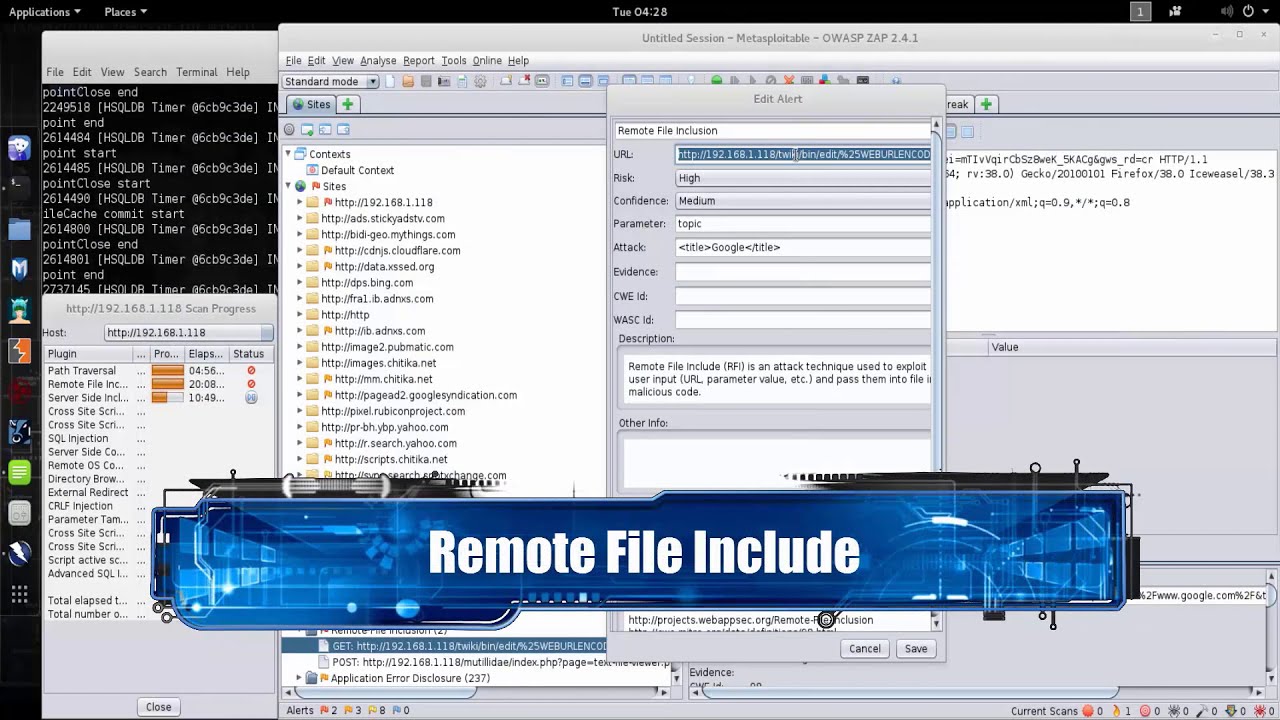Open ZAP Report menu
Image resolution: width=1280 pixels, height=720 pixels.
pos(418,60)
